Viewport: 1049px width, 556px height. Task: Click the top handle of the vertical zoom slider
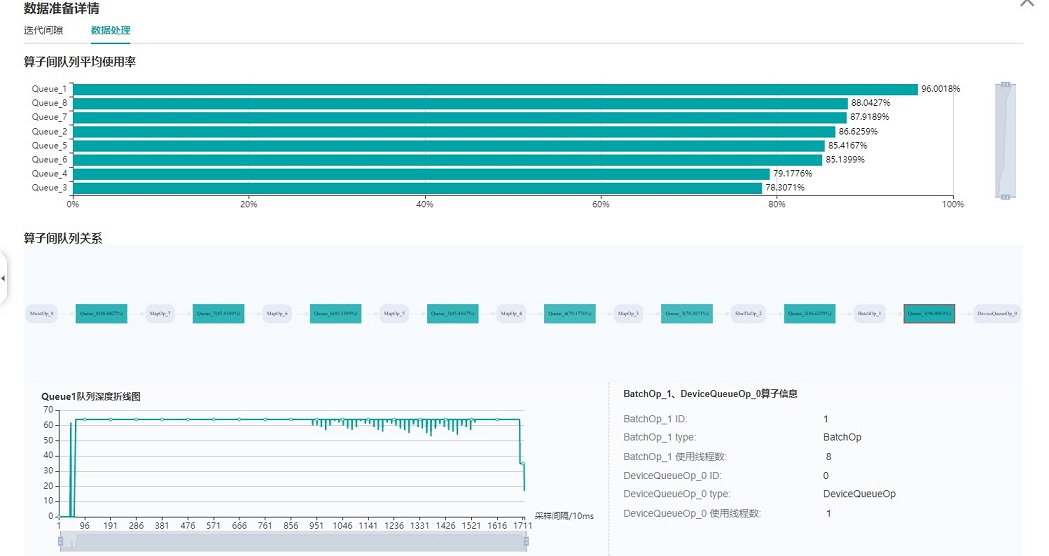tap(1005, 85)
